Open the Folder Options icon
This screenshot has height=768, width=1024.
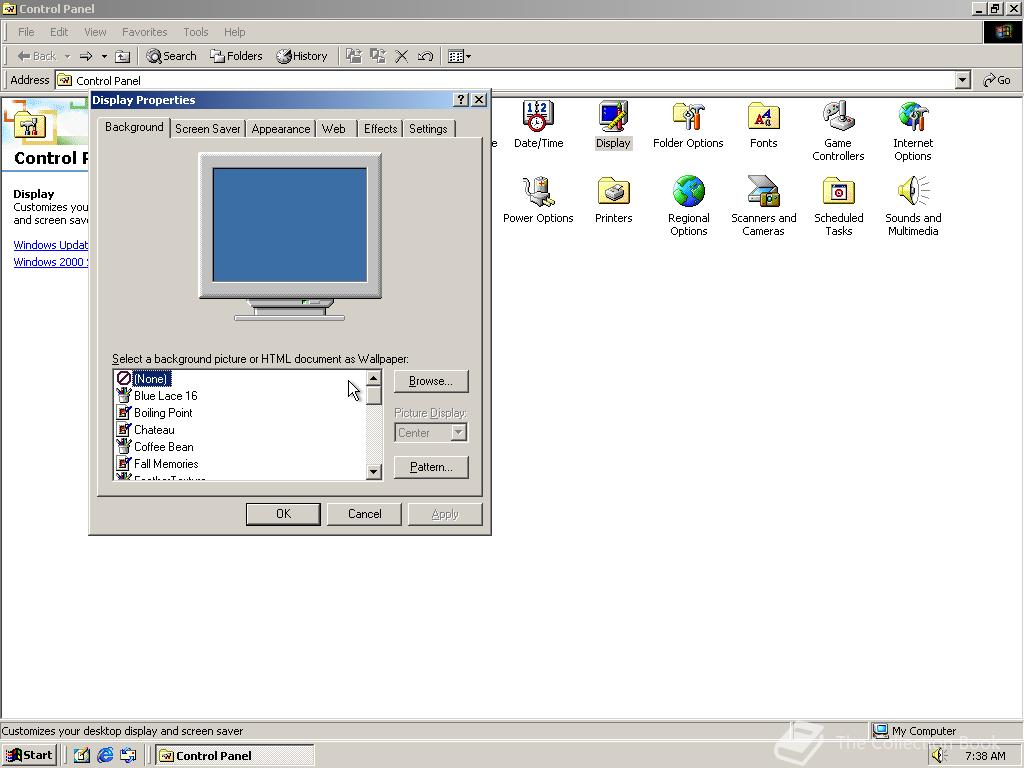coord(688,125)
